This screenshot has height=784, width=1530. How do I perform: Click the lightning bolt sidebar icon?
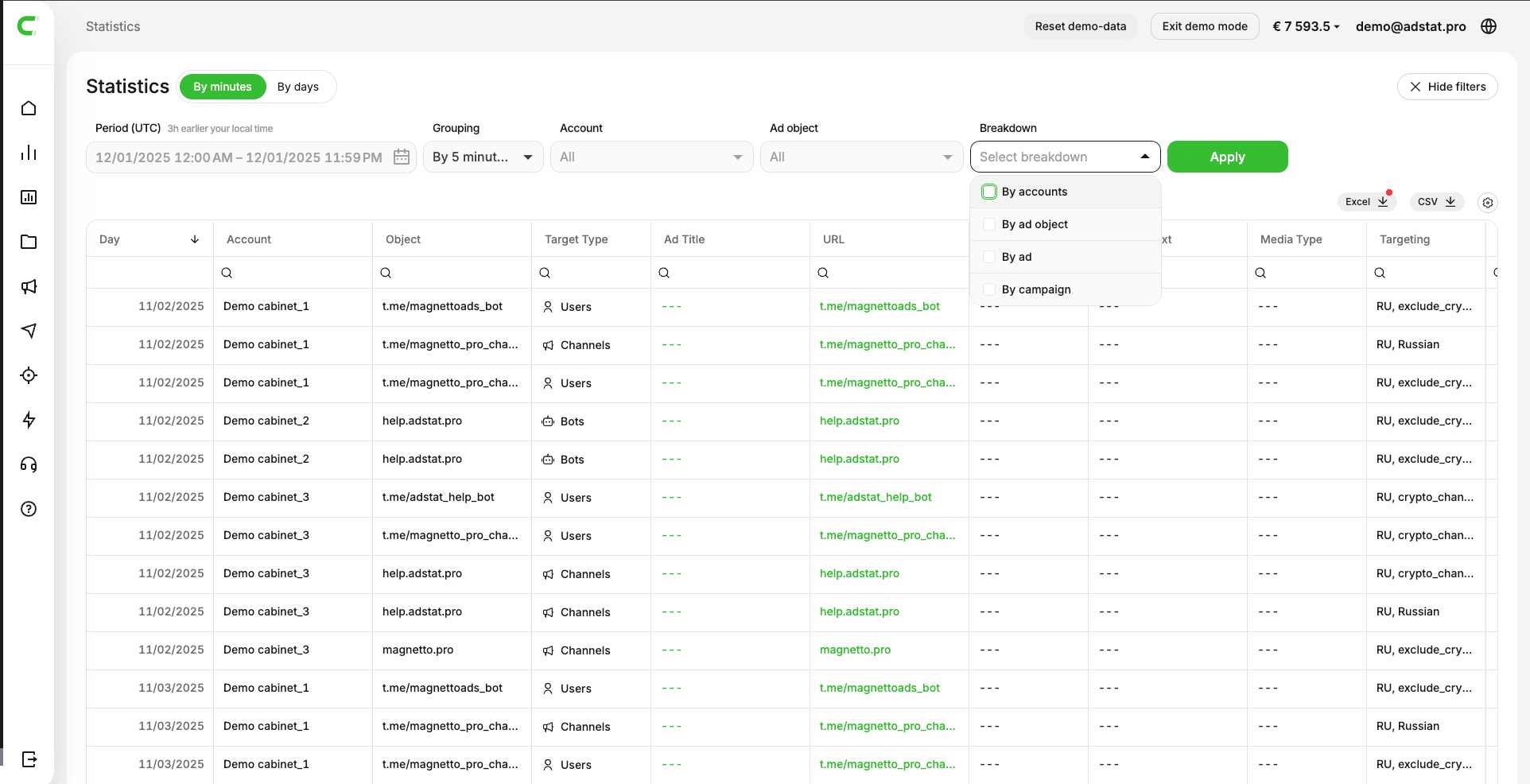[29, 420]
